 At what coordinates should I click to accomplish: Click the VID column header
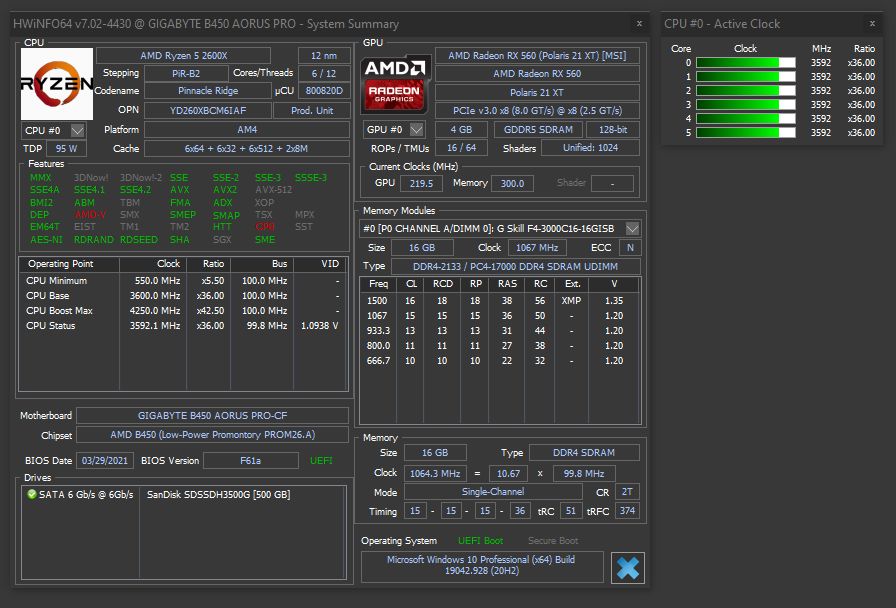tap(321, 264)
